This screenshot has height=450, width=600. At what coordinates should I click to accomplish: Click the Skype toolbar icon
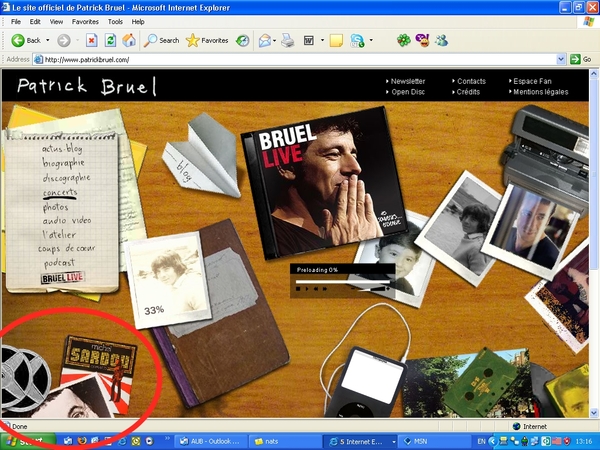click(357, 40)
